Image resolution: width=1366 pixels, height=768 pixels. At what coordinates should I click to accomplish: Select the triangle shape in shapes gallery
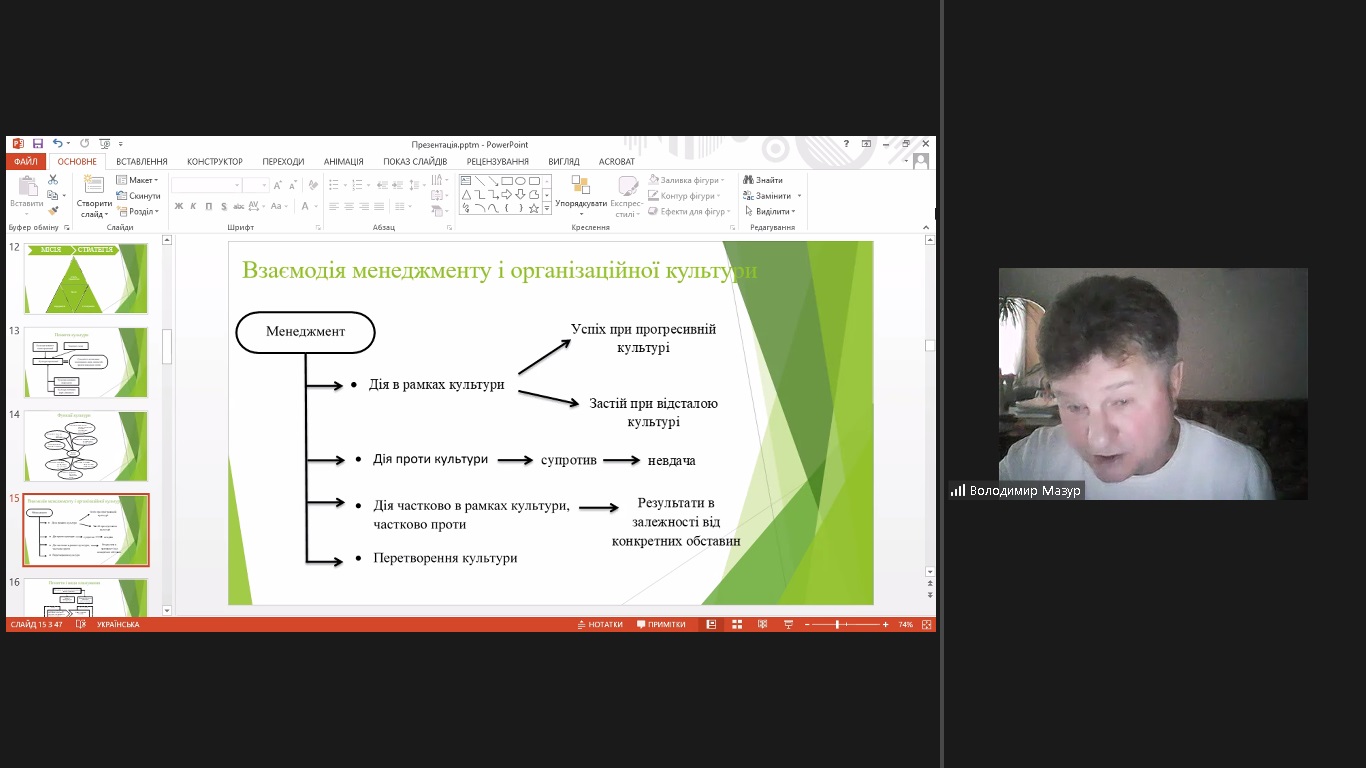point(466,194)
